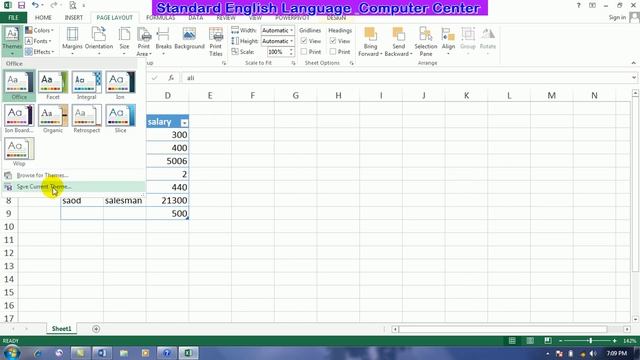Switch to Page Break Preview icon

548,340
